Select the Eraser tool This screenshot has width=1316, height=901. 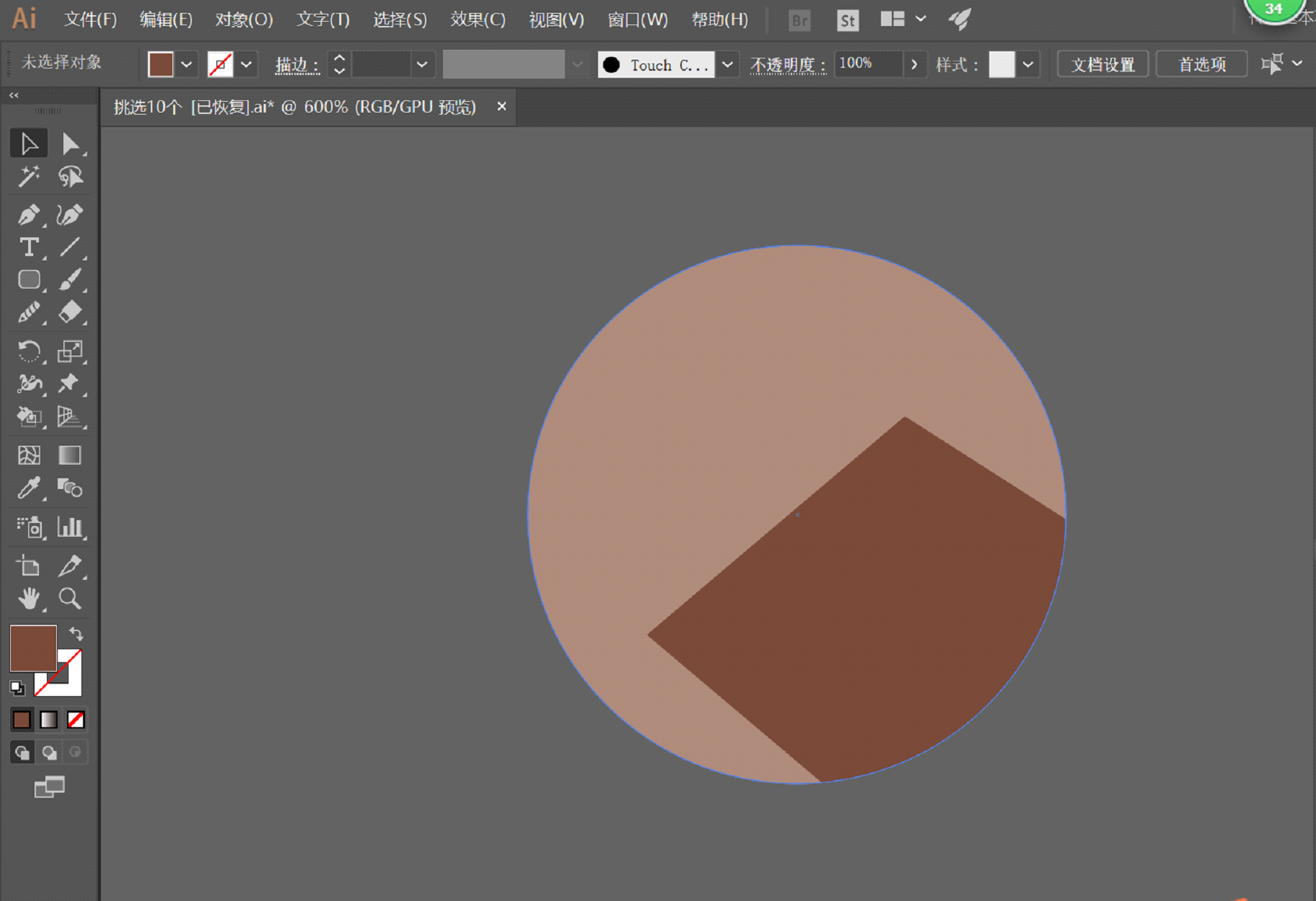tap(70, 312)
